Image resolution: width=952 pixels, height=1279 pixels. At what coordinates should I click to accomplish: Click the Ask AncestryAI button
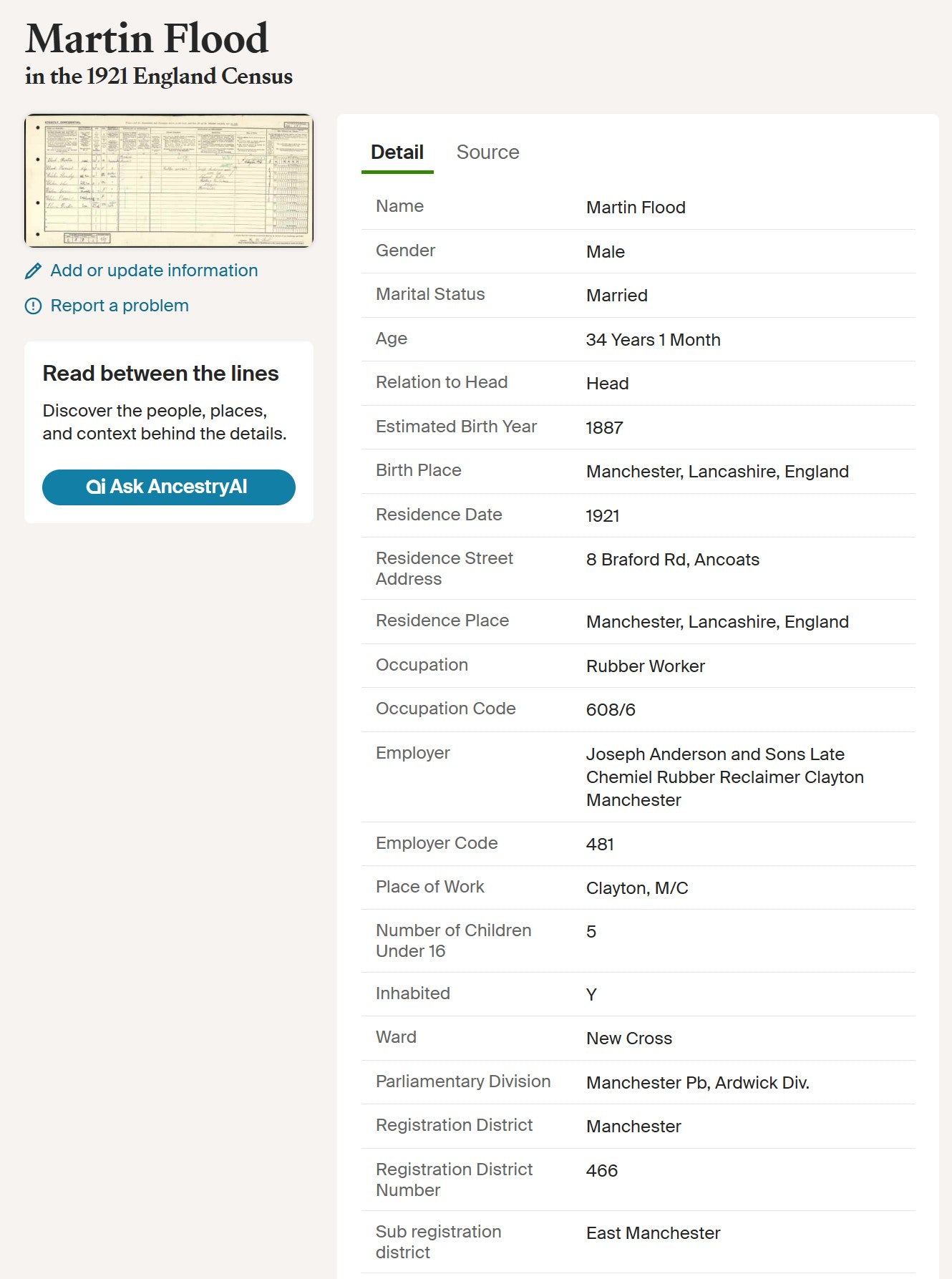point(169,487)
